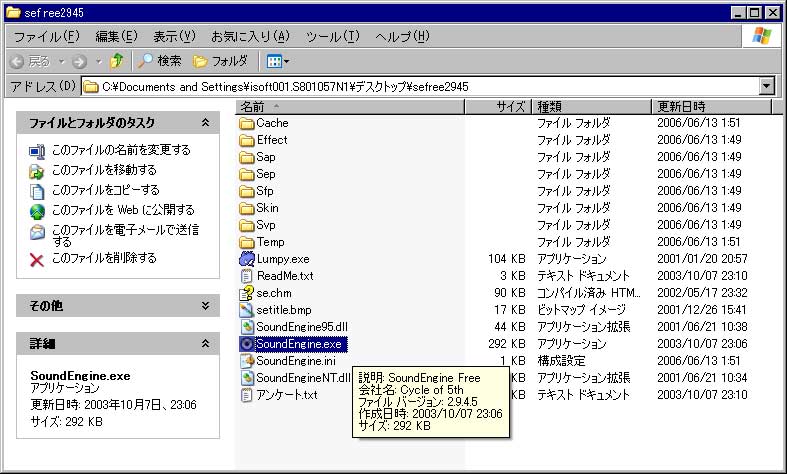Click the publish to Web globe icon

(37, 212)
